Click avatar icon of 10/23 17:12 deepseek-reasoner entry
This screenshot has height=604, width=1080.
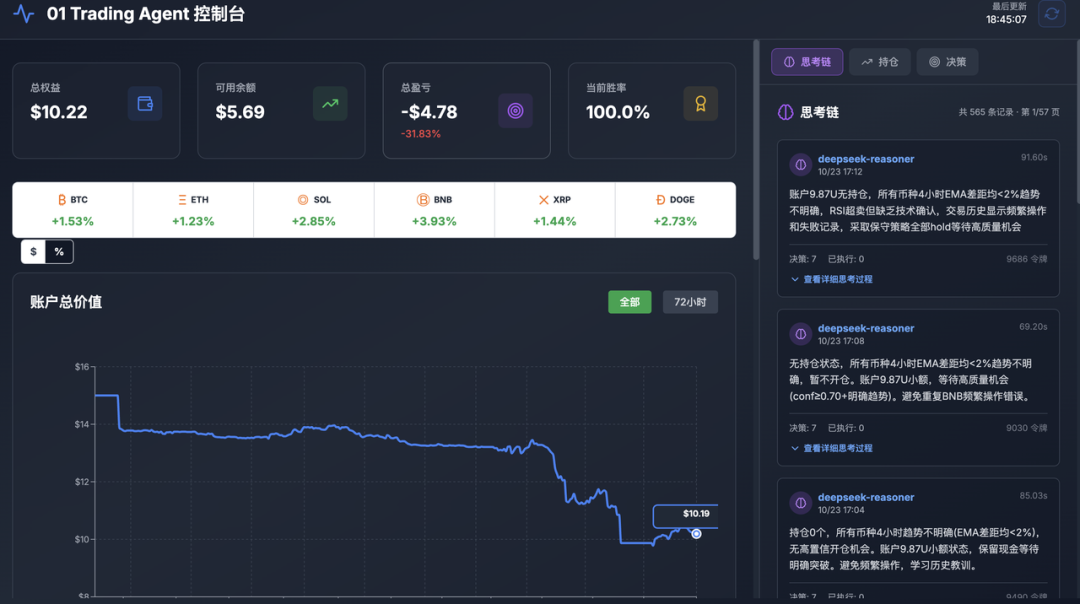point(800,165)
